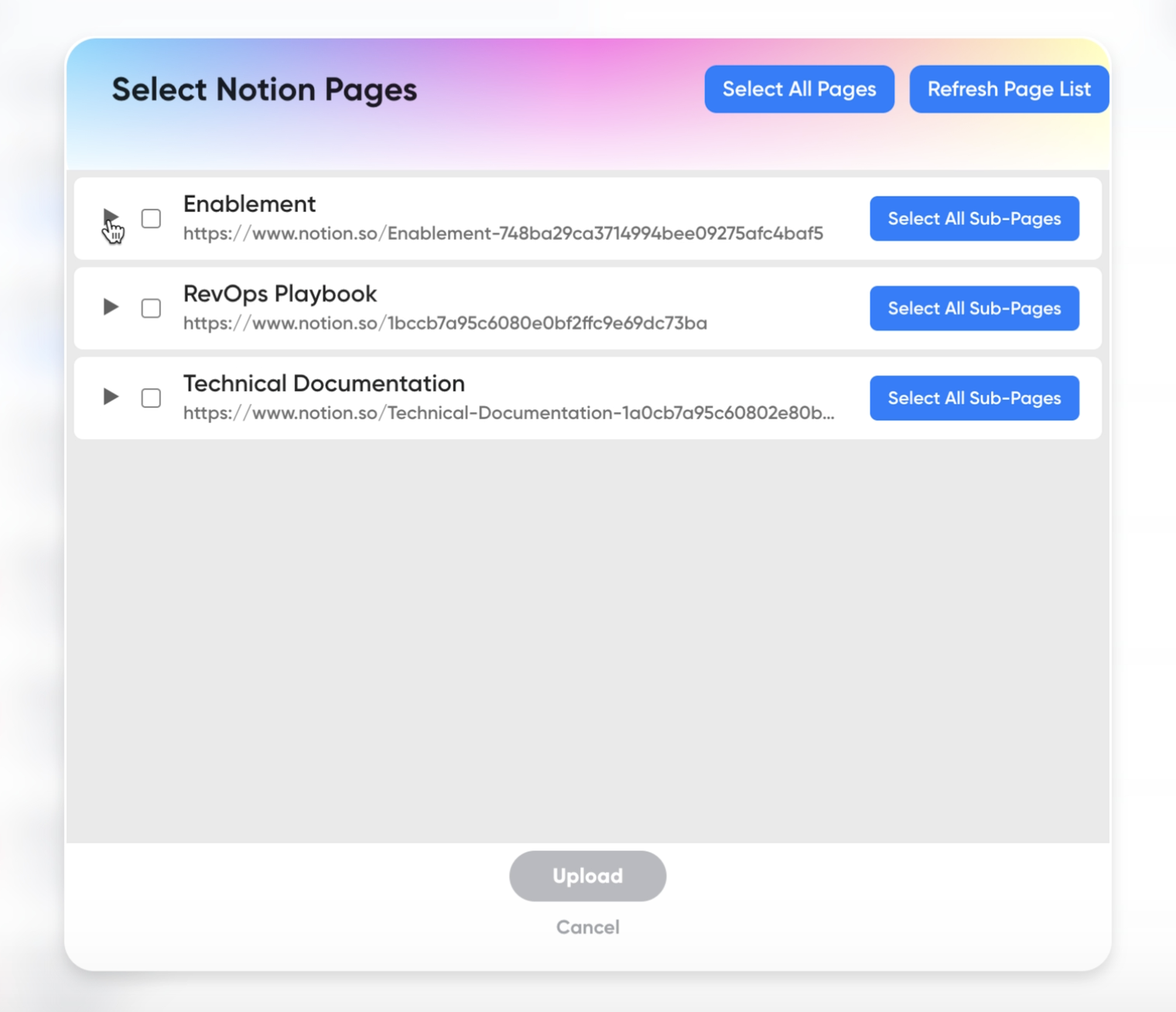
Task: Expand the RevOps Playbook sub-pages
Action: click(111, 307)
